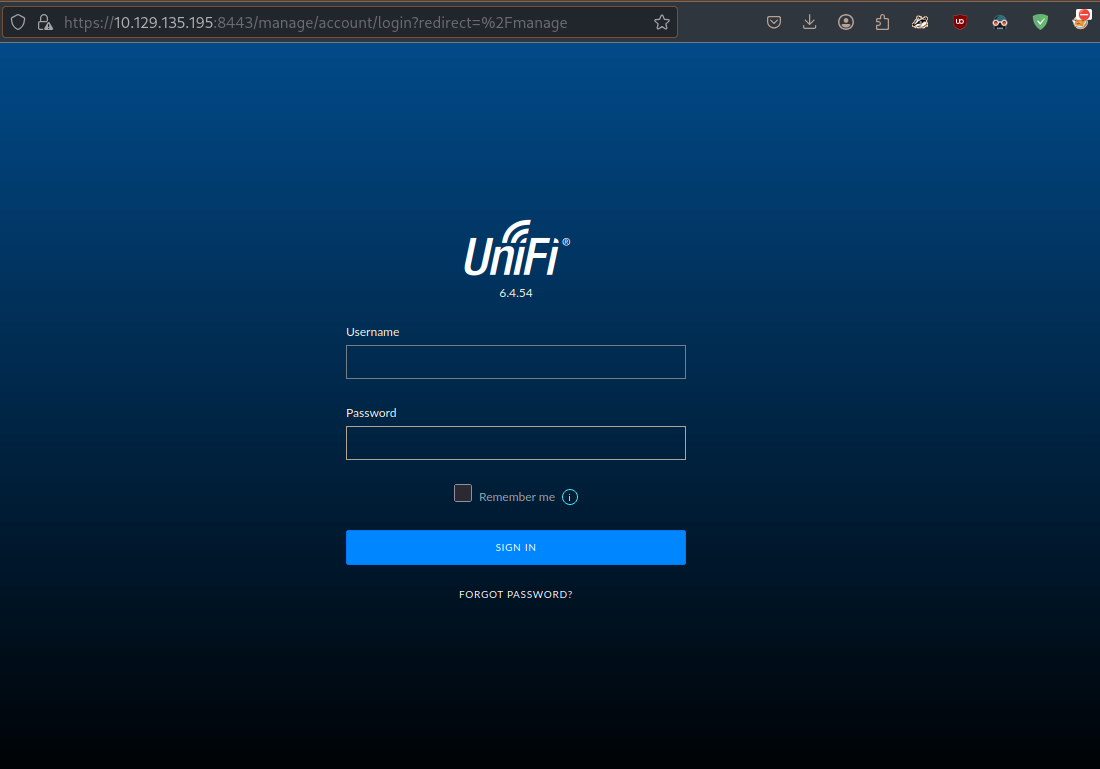This screenshot has width=1100, height=769.
Task: Click the Privacy Badger extension icon
Action: [x=920, y=22]
